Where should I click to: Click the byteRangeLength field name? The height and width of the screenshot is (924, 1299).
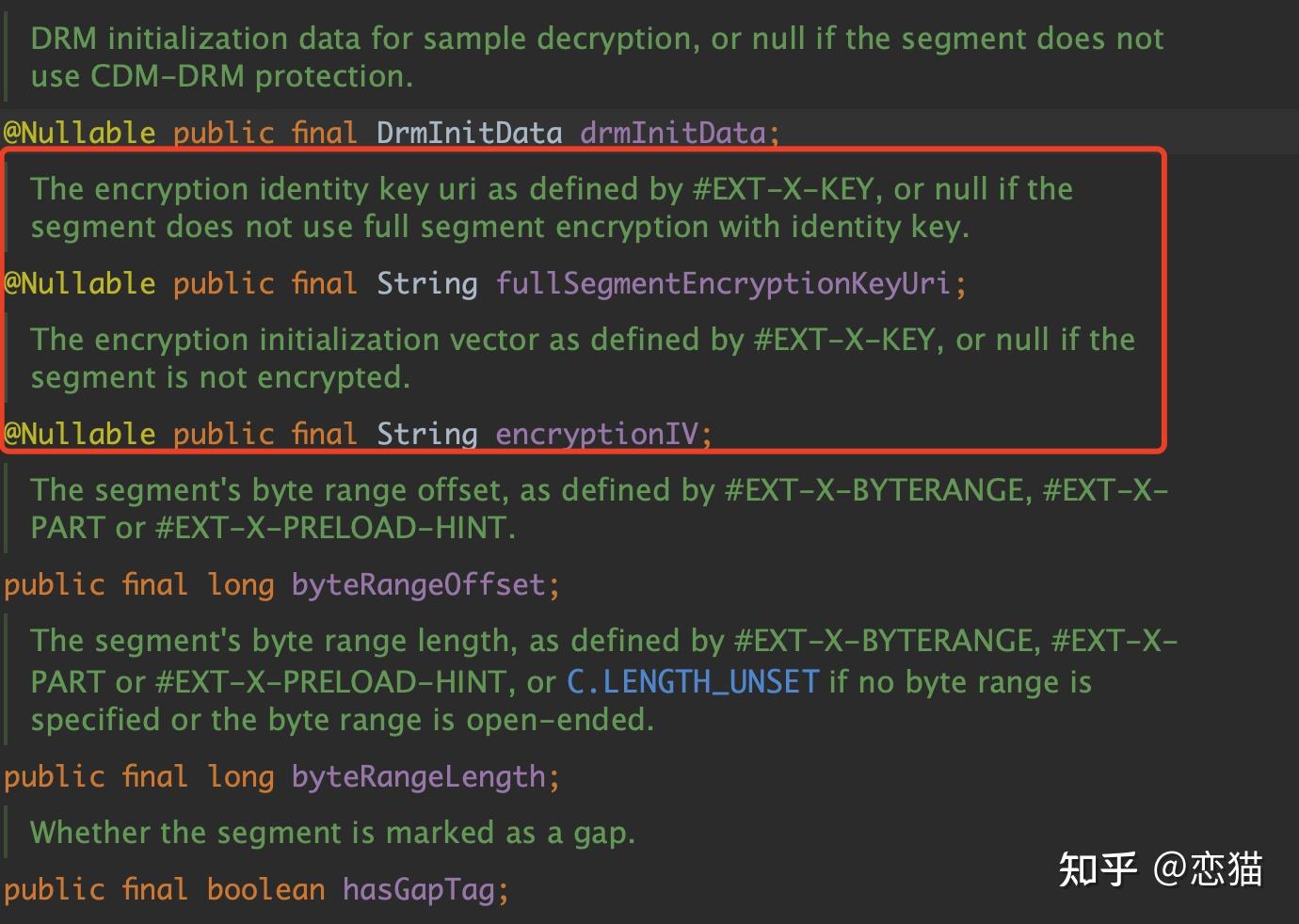point(418,776)
